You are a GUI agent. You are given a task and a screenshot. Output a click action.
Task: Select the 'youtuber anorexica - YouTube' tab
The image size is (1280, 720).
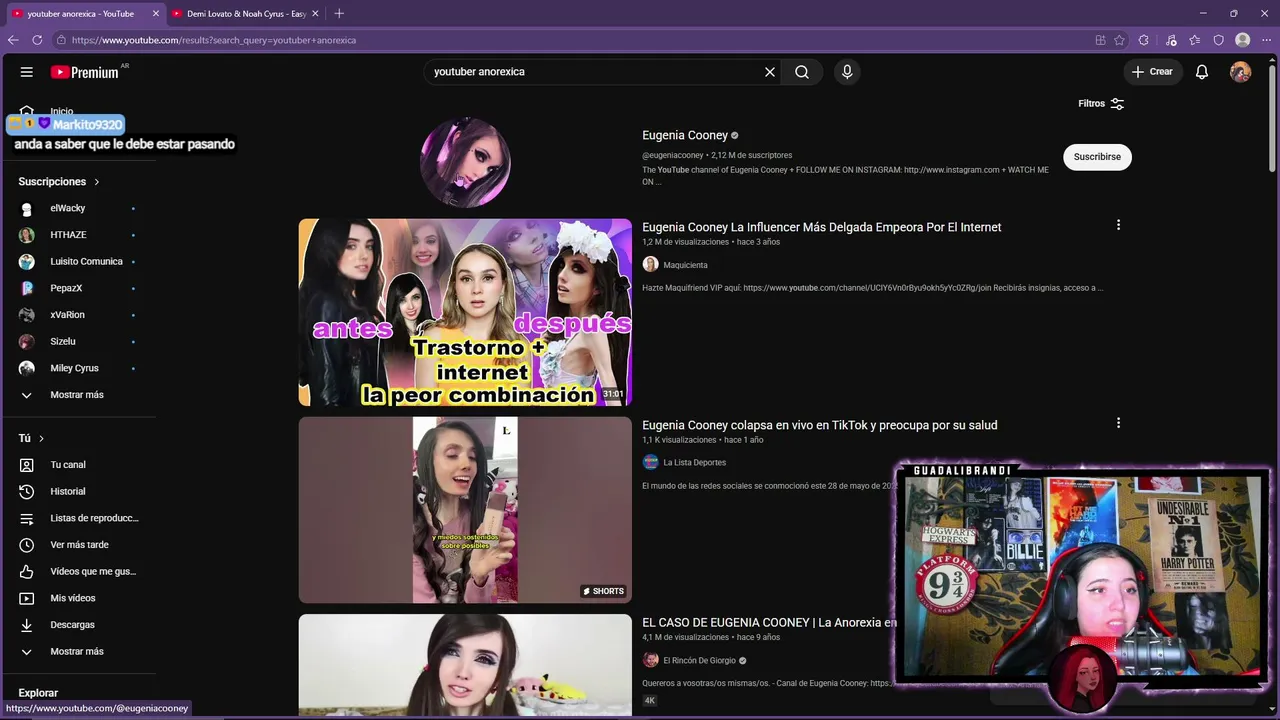pyautogui.click(x=85, y=14)
